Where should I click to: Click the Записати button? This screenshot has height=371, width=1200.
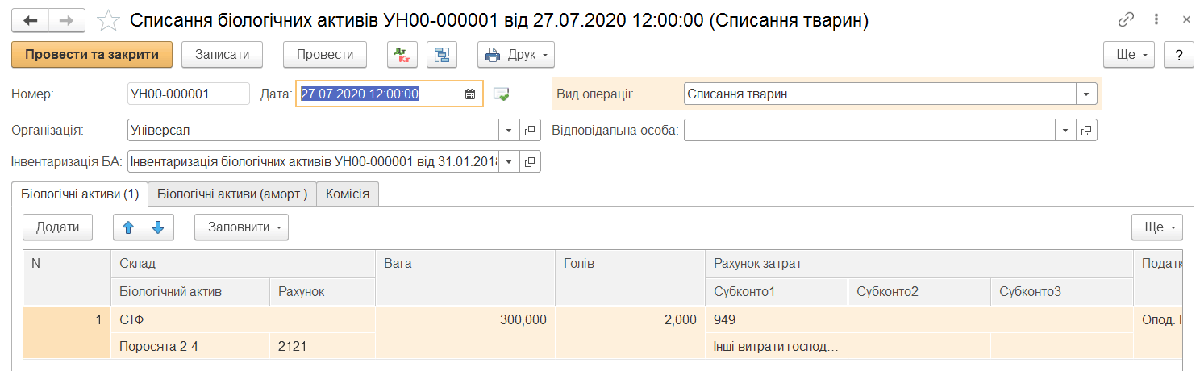point(221,54)
